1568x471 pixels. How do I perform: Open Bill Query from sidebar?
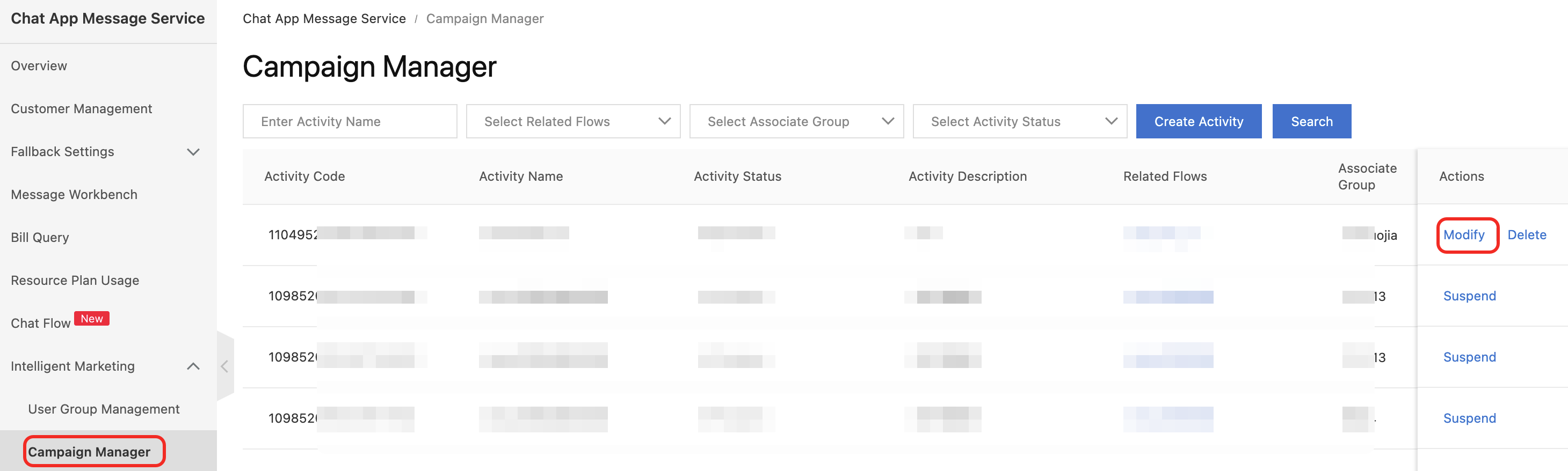(40, 238)
